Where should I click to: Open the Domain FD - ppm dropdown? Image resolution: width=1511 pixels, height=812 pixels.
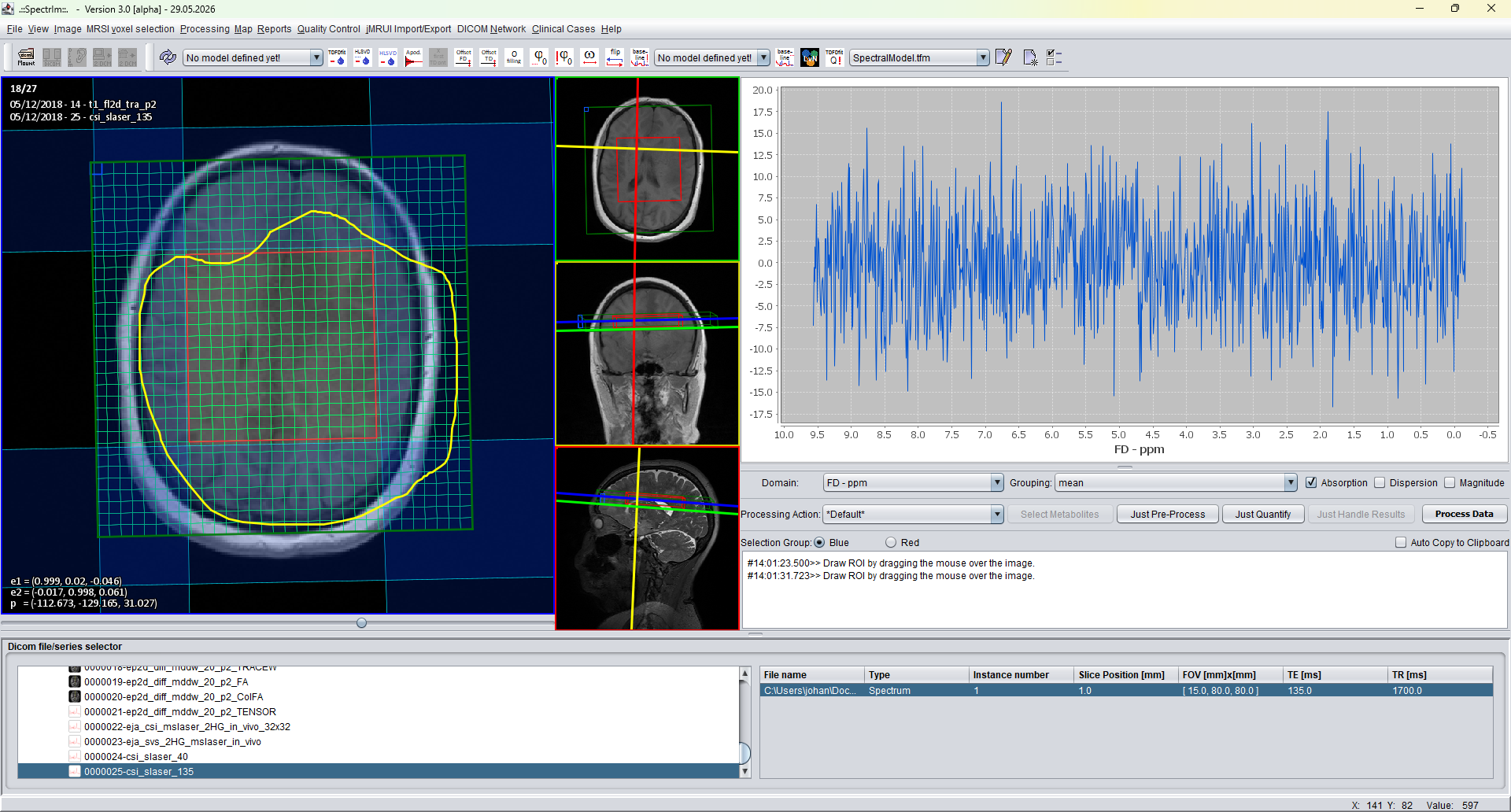(913, 483)
